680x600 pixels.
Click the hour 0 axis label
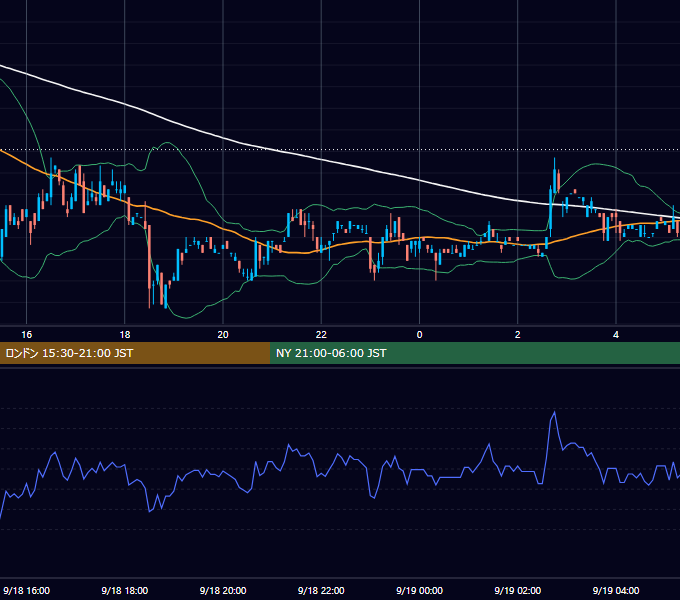[419, 334]
